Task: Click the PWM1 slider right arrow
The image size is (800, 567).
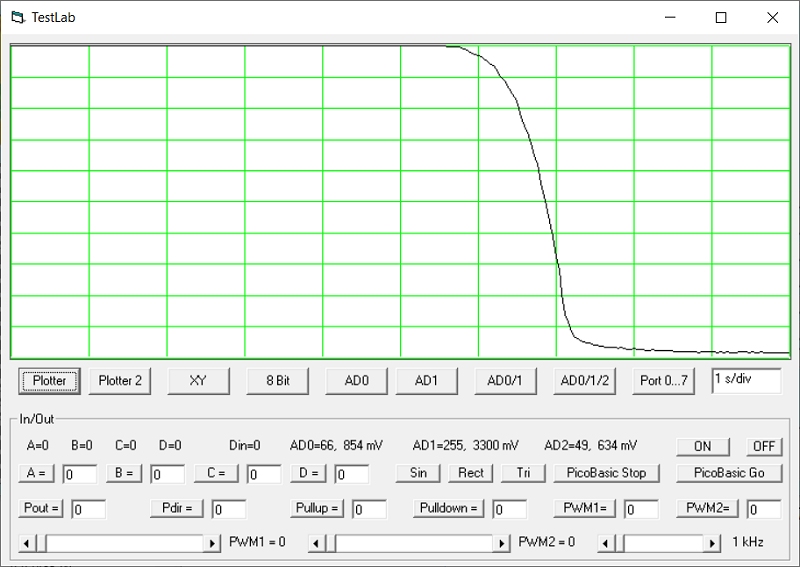Action: (x=212, y=543)
